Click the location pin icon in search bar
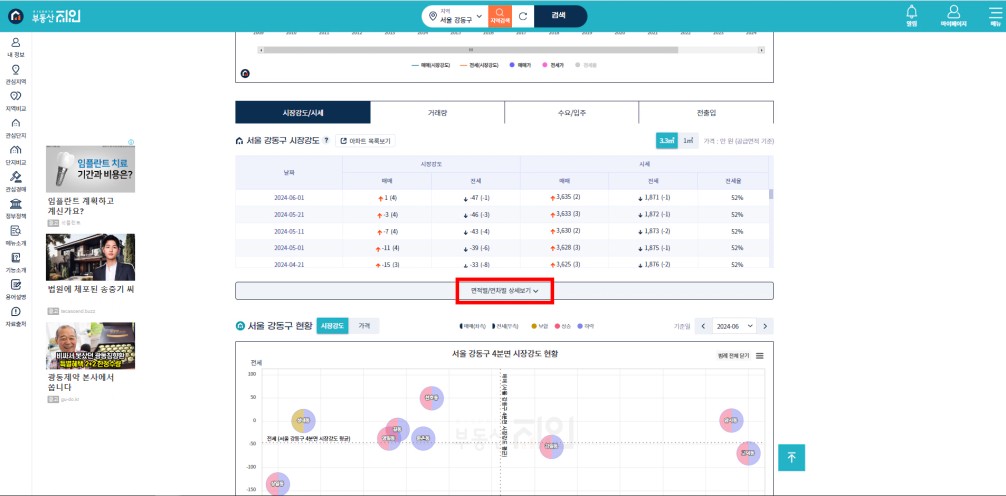Image resolution: width=1006 pixels, height=496 pixels. pyautogui.click(x=432, y=16)
